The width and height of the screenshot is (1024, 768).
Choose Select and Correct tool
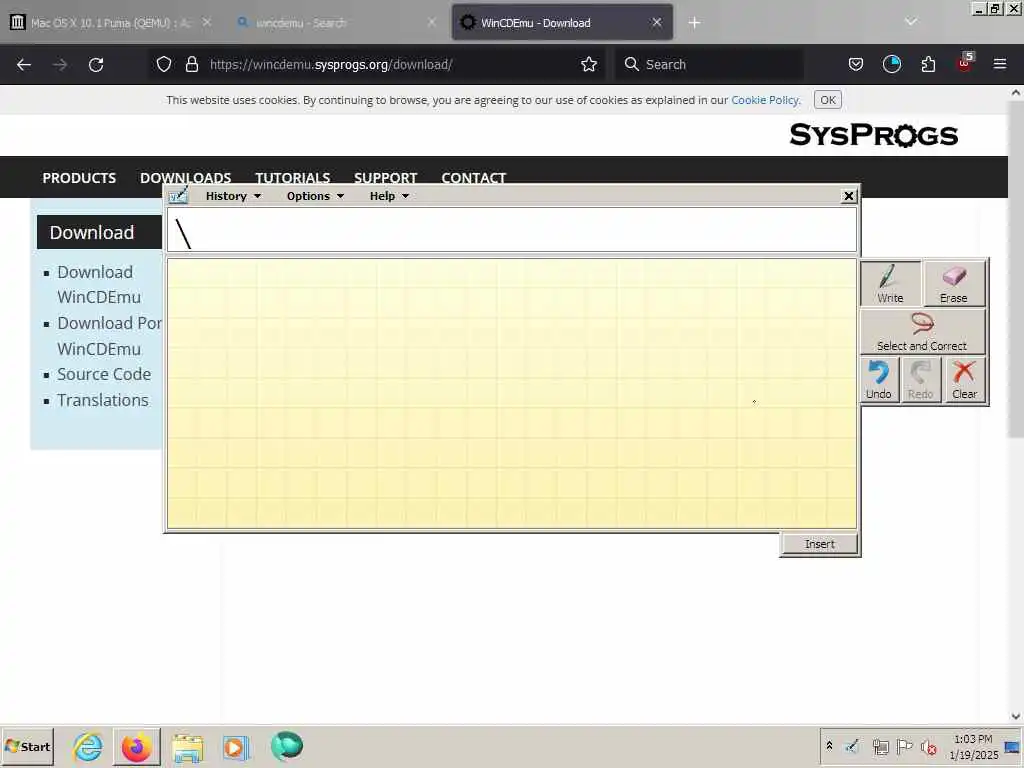[x=921, y=332]
